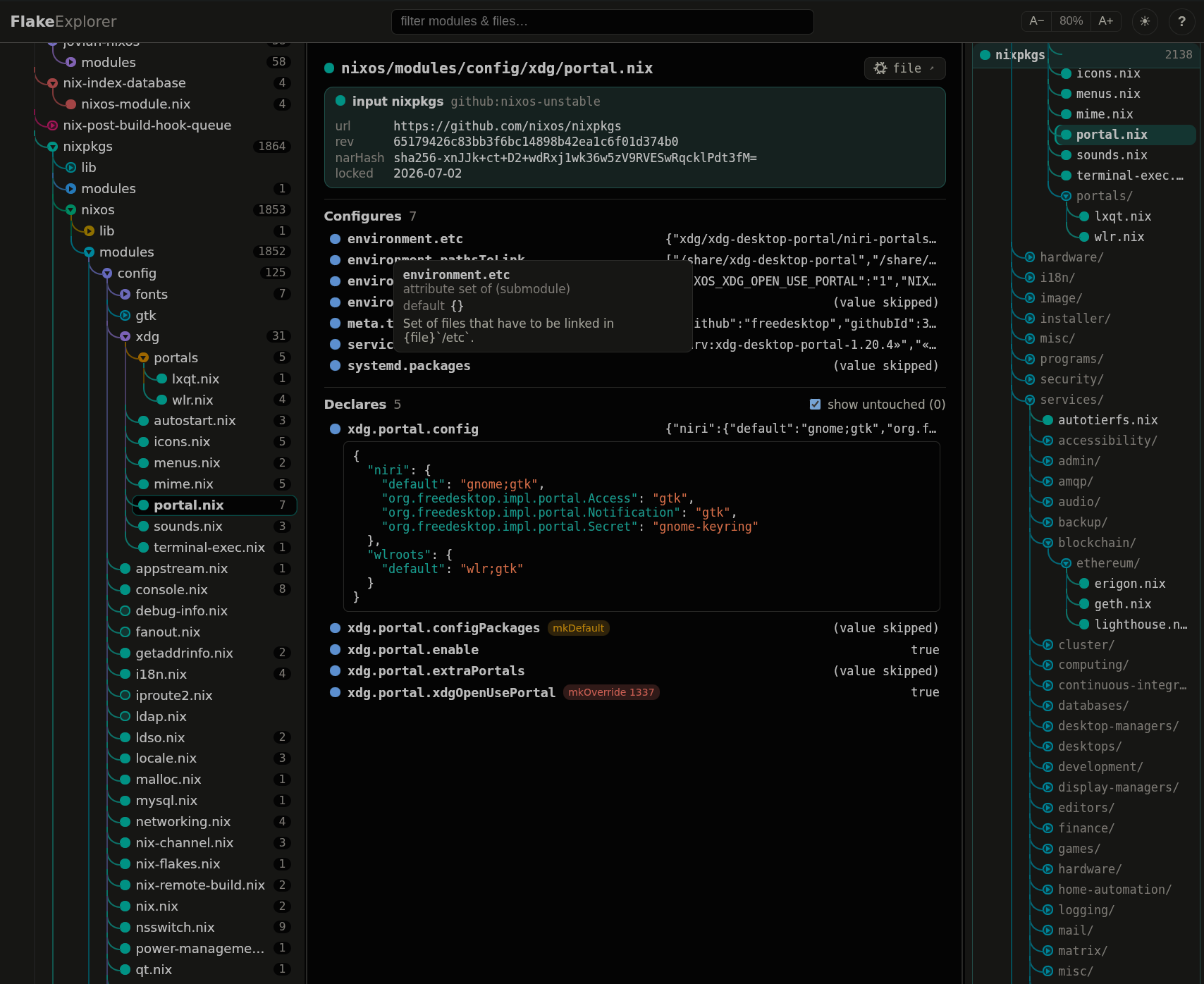This screenshot has width=1204, height=984.
Task: Expand the games/ folder icon
Action: tap(1048, 849)
